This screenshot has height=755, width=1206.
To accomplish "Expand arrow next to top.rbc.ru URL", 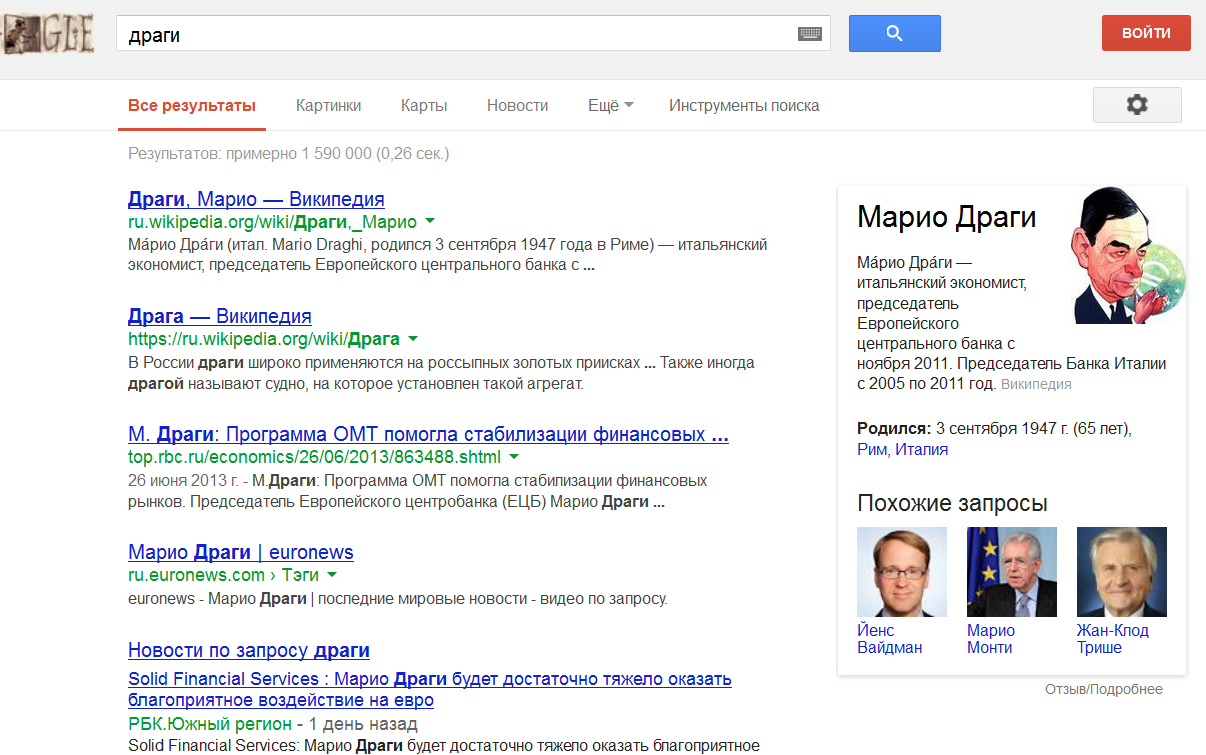I will click(514, 457).
